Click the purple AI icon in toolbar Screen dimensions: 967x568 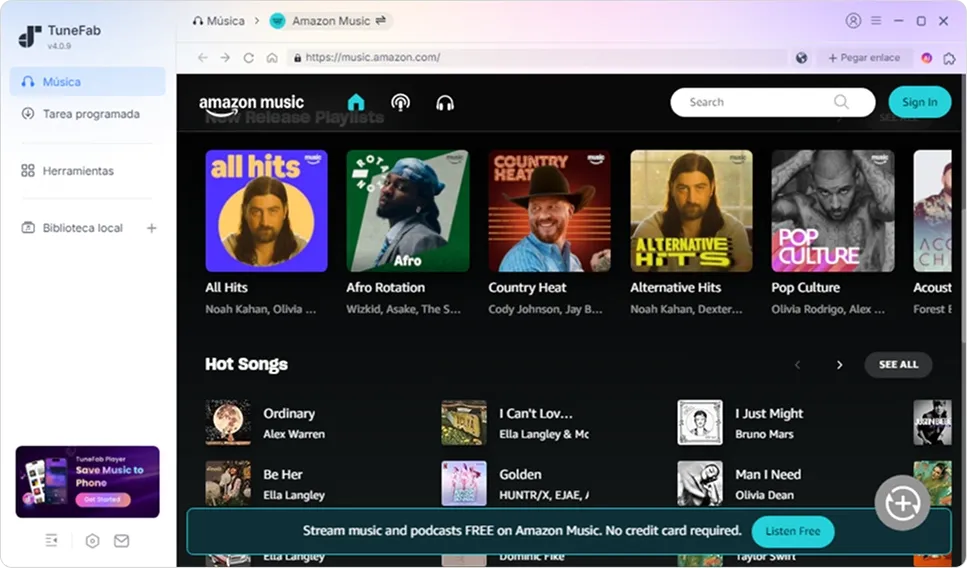click(926, 58)
